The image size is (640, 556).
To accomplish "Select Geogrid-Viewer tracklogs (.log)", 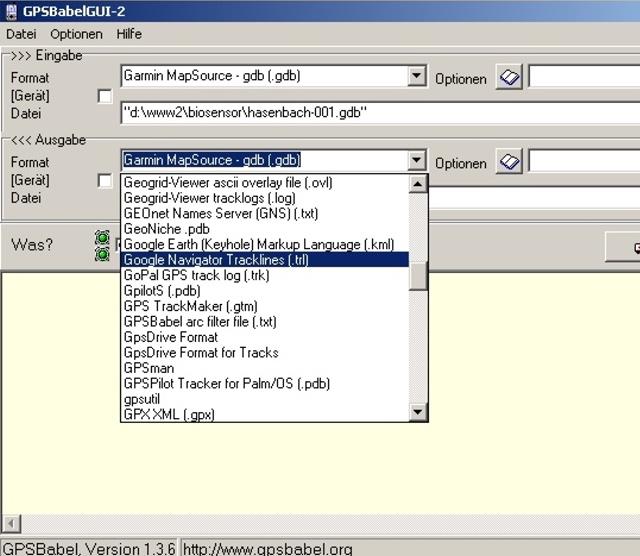I will 265,198.
